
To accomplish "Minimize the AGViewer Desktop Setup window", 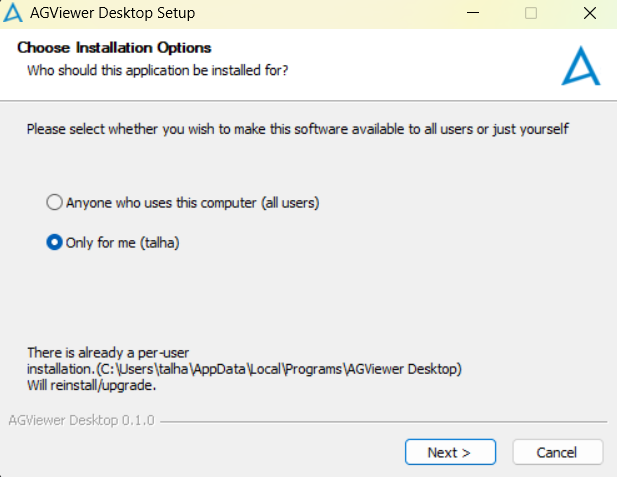I will click(x=473, y=13).
